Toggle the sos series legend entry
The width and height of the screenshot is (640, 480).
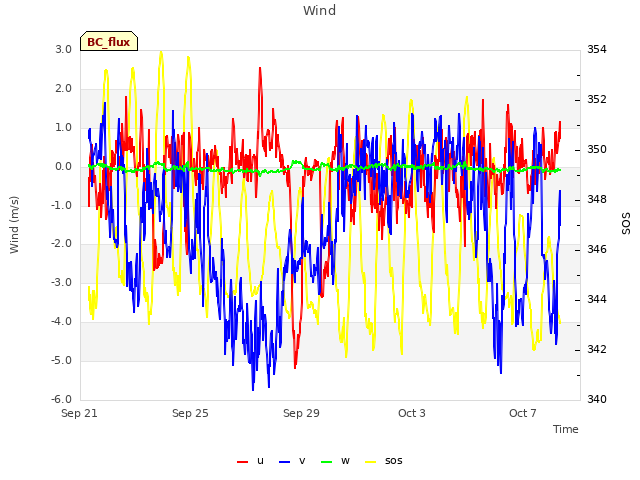pyautogui.click(x=384, y=461)
